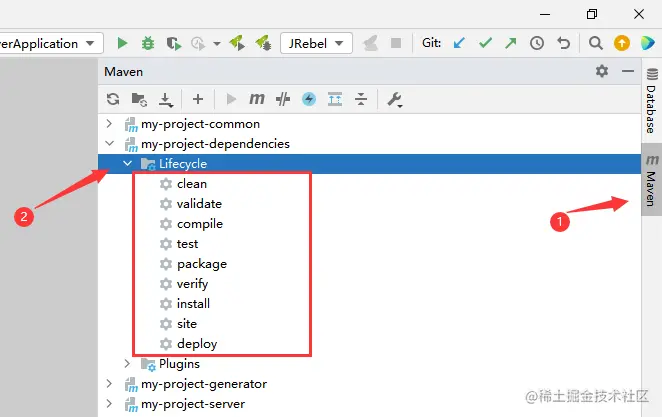Screen dimensions: 662x417
Task: Run the application with the green play icon
Action: tap(122, 43)
